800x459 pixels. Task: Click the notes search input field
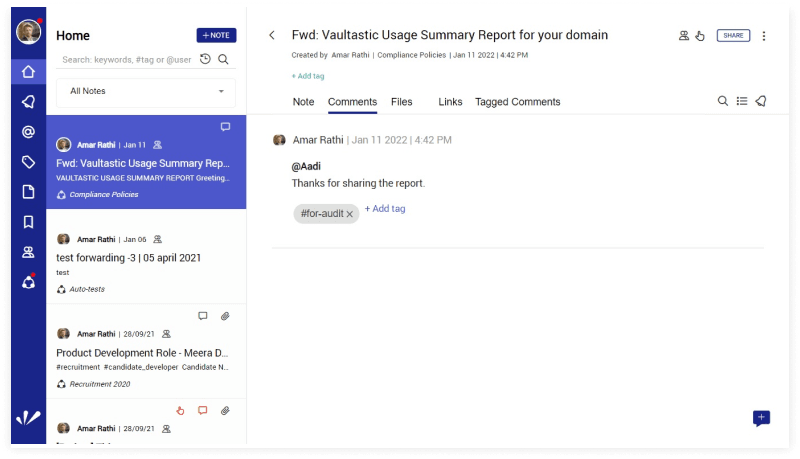[x=125, y=60]
